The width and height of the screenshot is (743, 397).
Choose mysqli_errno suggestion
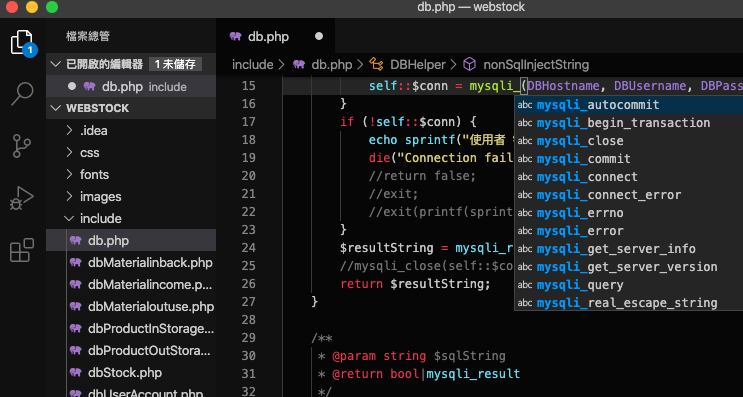click(629, 213)
